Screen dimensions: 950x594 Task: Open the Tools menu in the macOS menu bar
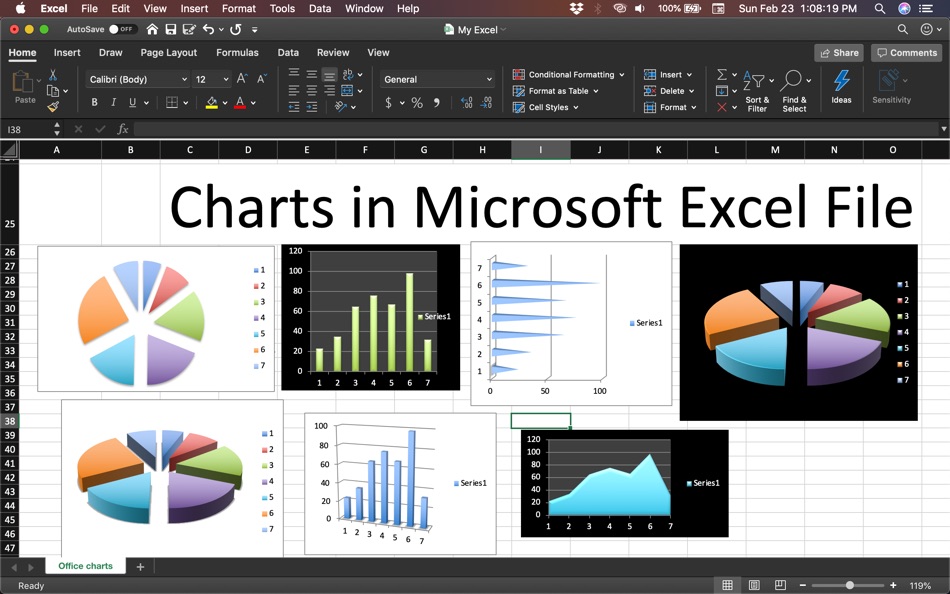click(x=282, y=8)
